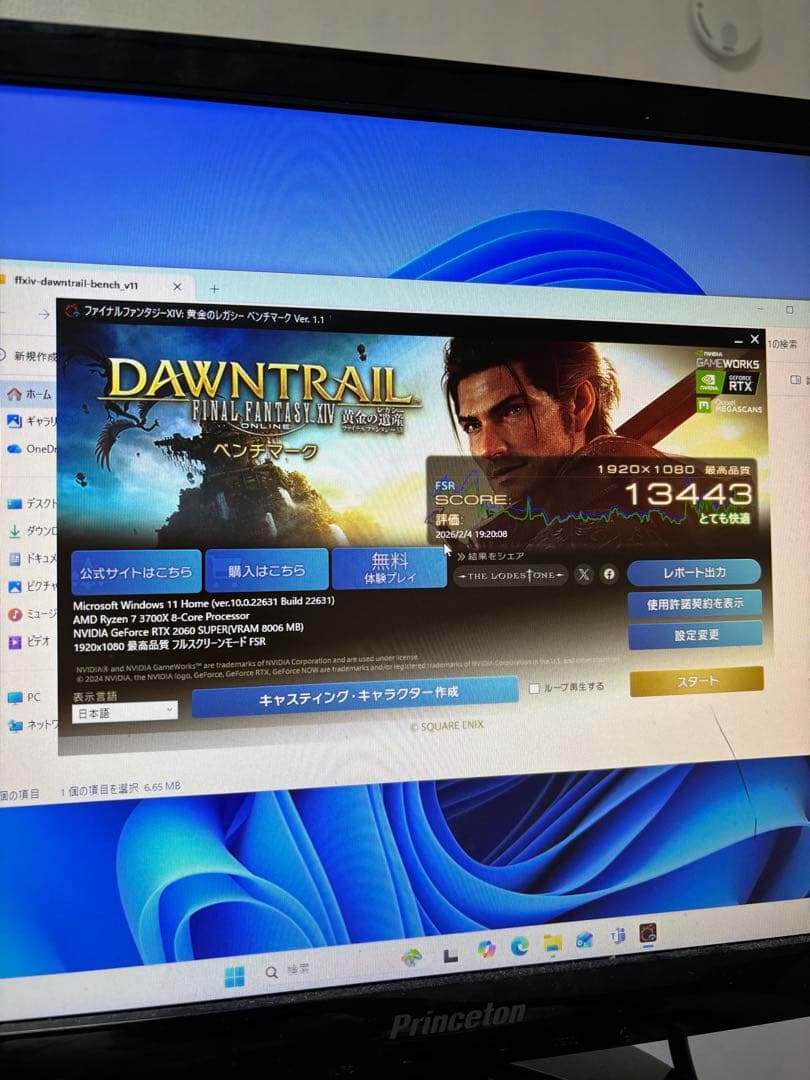Open Microsoft Edge from the taskbar

(517, 944)
